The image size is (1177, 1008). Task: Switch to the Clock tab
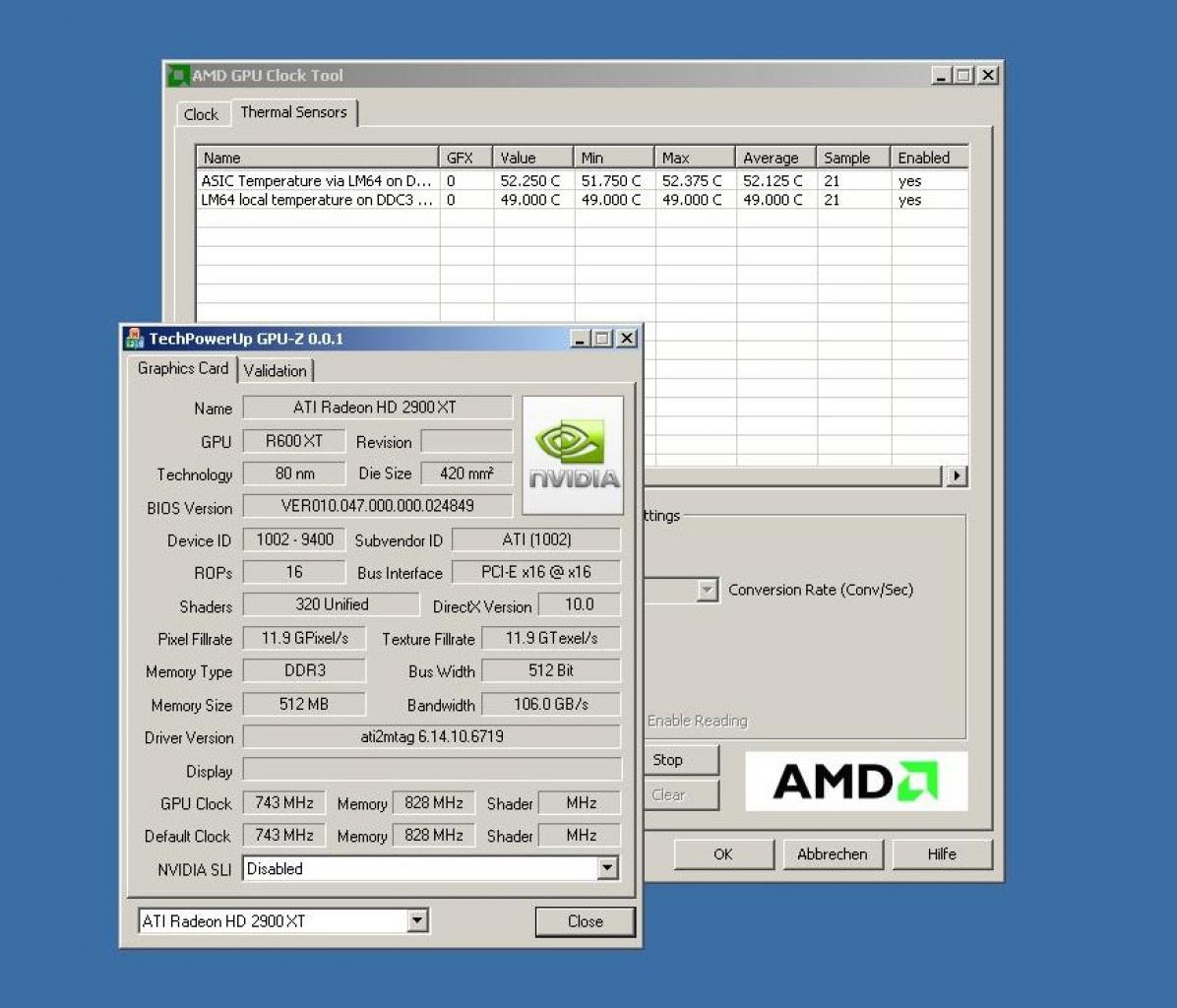click(201, 114)
